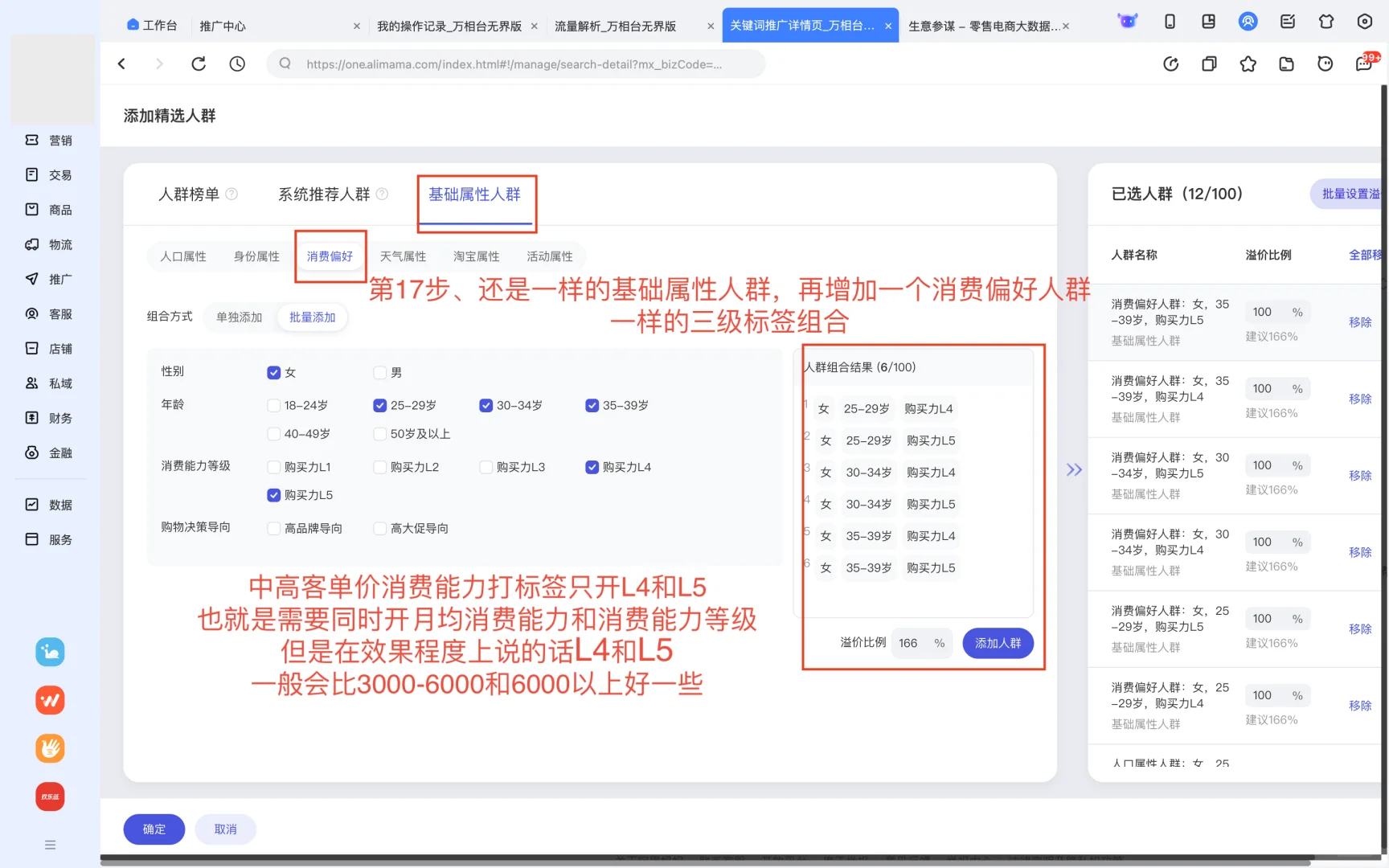Click the 添加人群 button

tap(998, 643)
